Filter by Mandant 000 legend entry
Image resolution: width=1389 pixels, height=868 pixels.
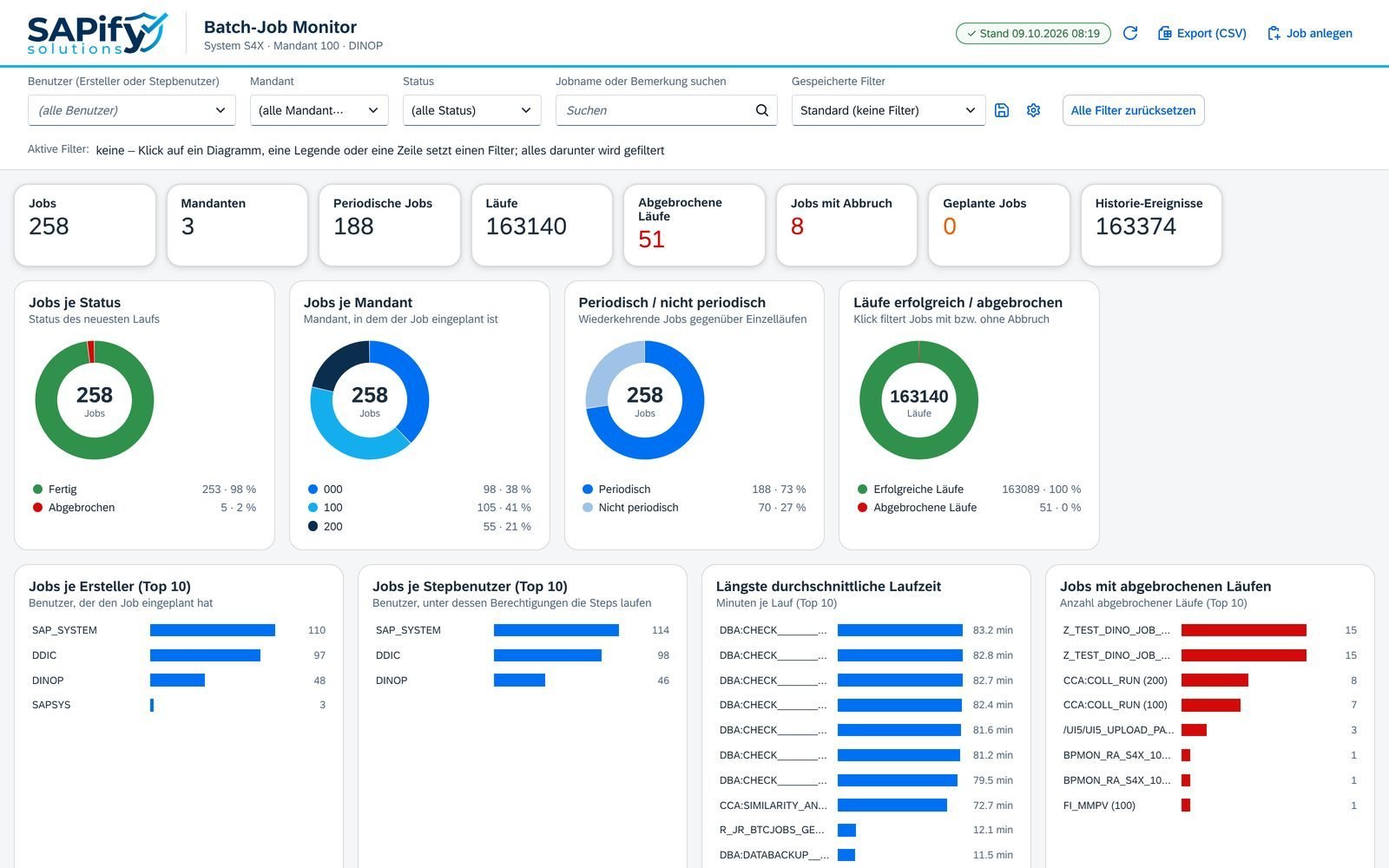(419, 490)
